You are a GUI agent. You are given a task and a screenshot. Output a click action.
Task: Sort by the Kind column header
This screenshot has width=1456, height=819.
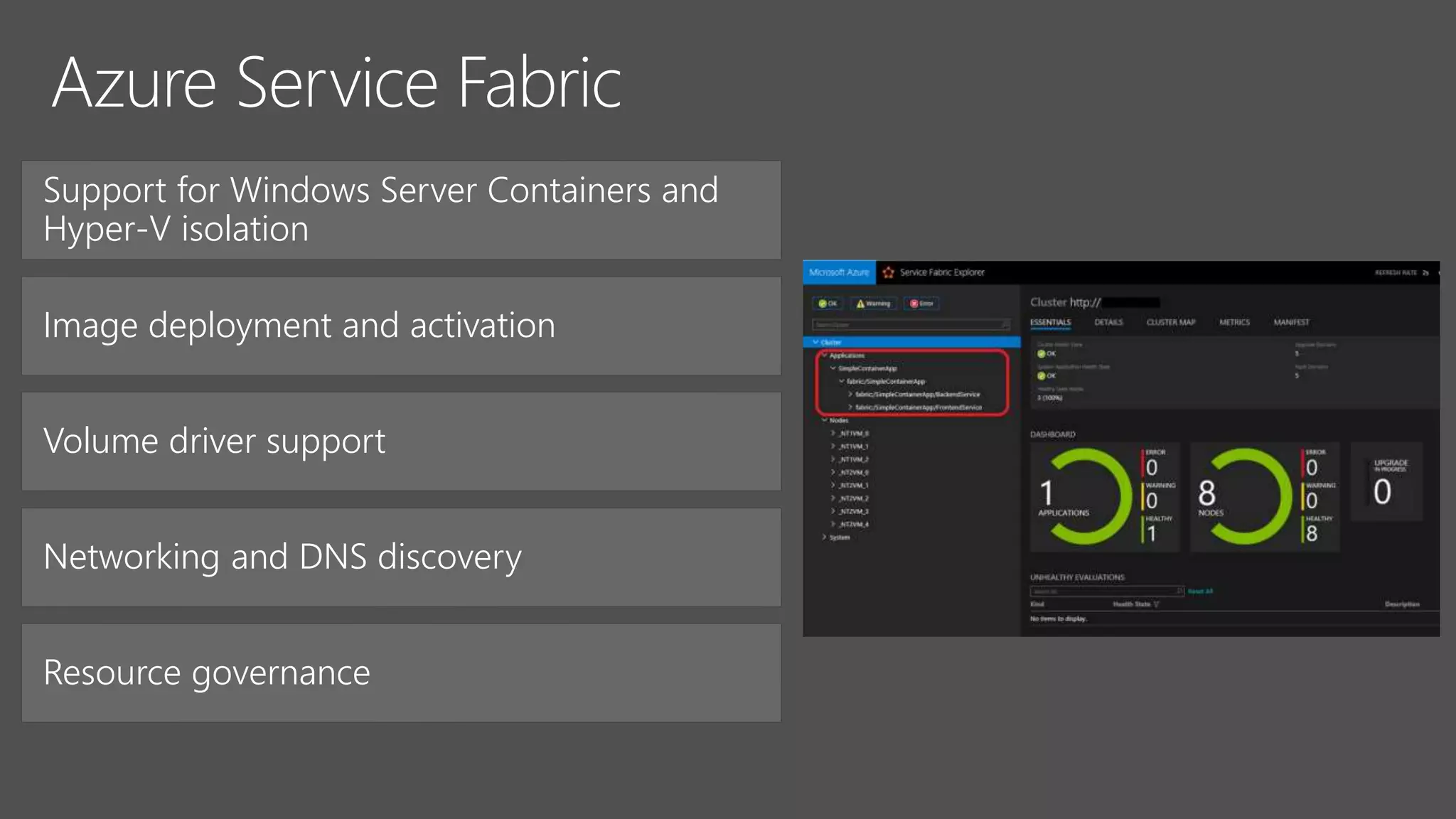click(x=1037, y=604)
